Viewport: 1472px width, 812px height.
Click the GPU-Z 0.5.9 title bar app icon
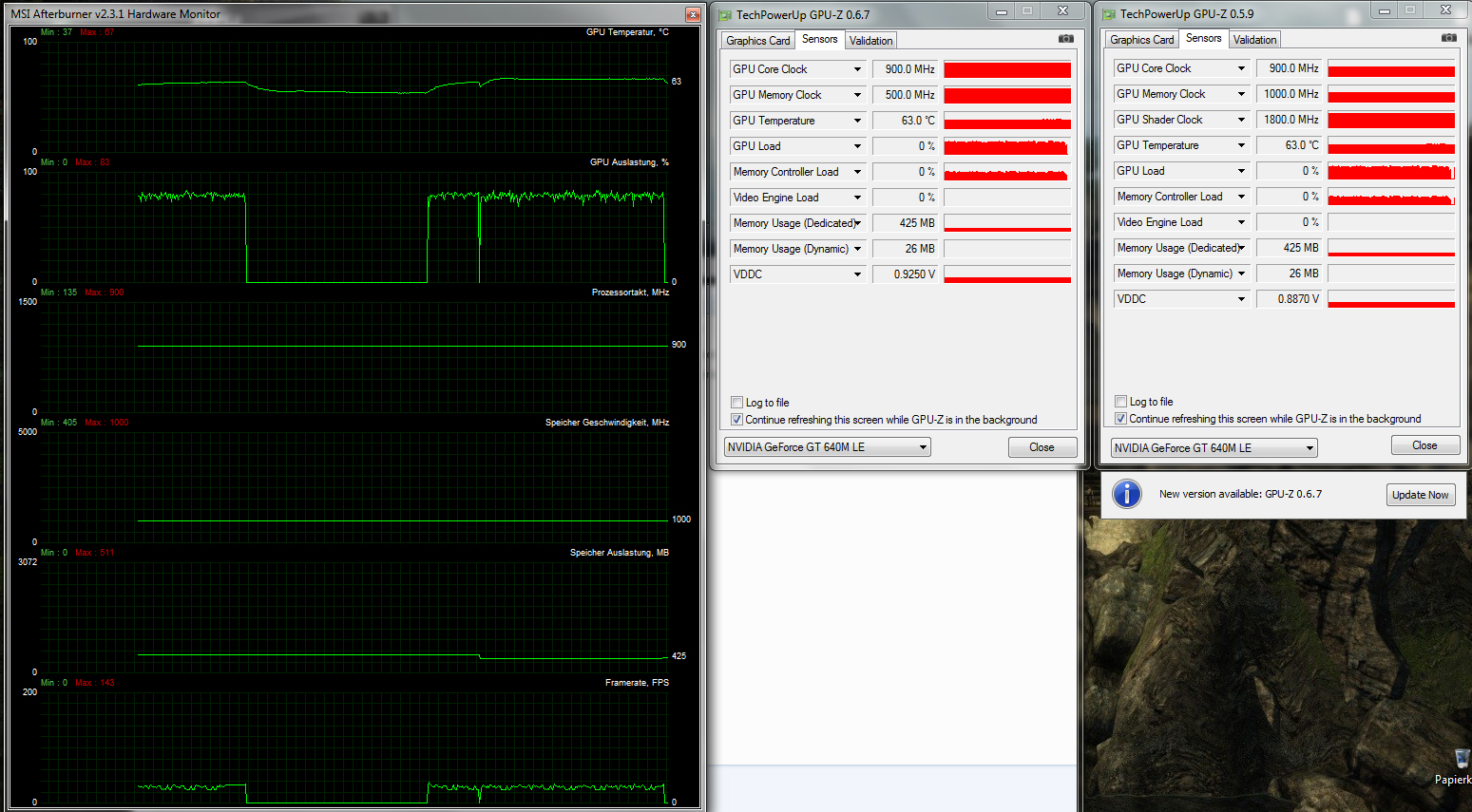(x=1108, y=14)
